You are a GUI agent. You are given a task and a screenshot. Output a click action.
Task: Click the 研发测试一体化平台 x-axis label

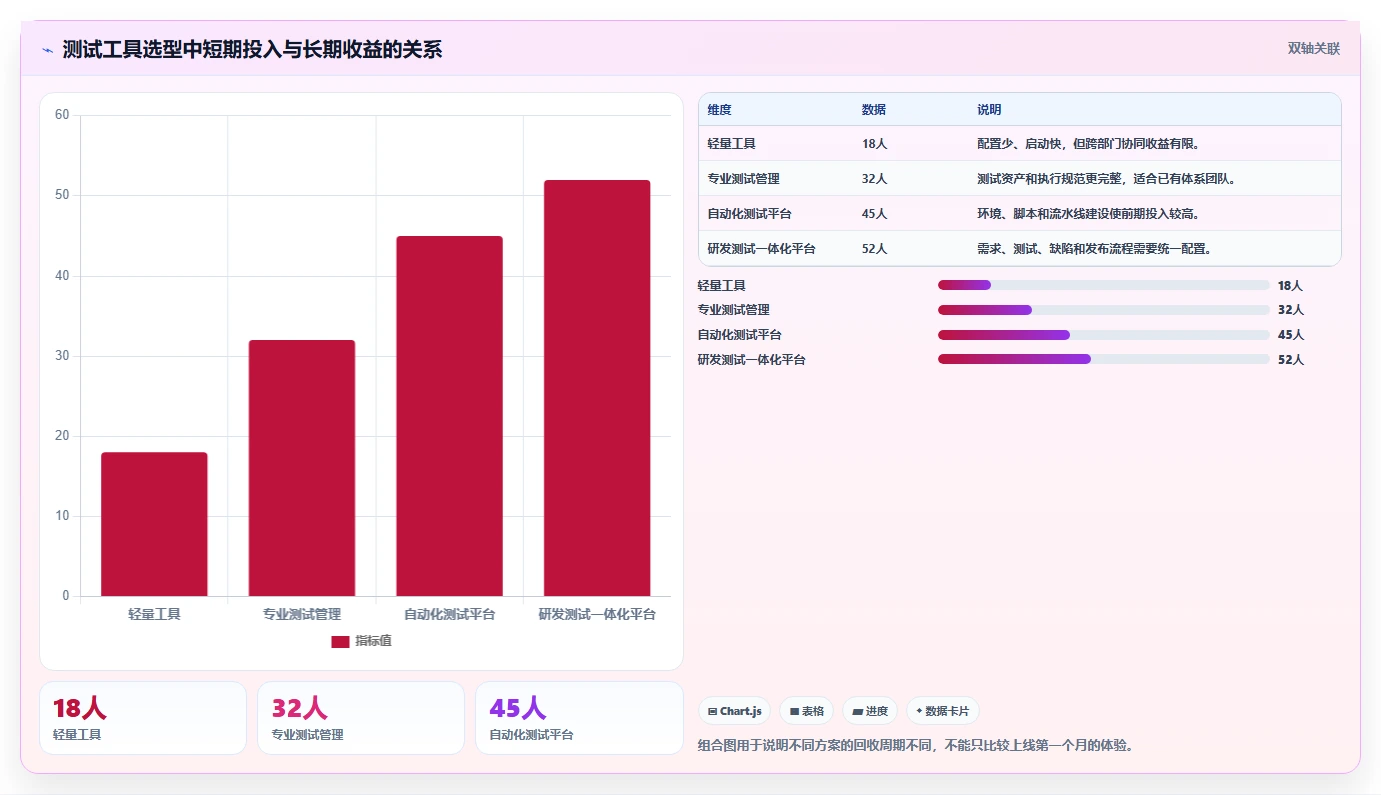597,614
